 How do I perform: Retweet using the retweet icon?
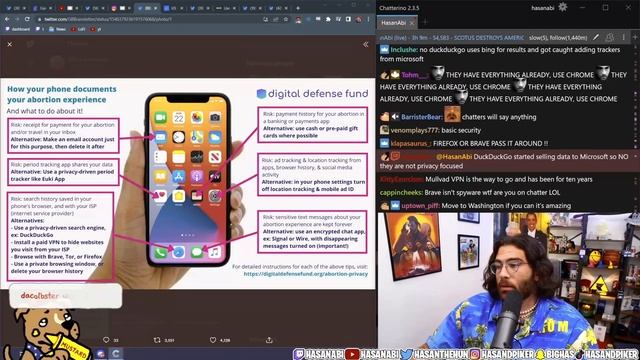(x=157, y=340)
